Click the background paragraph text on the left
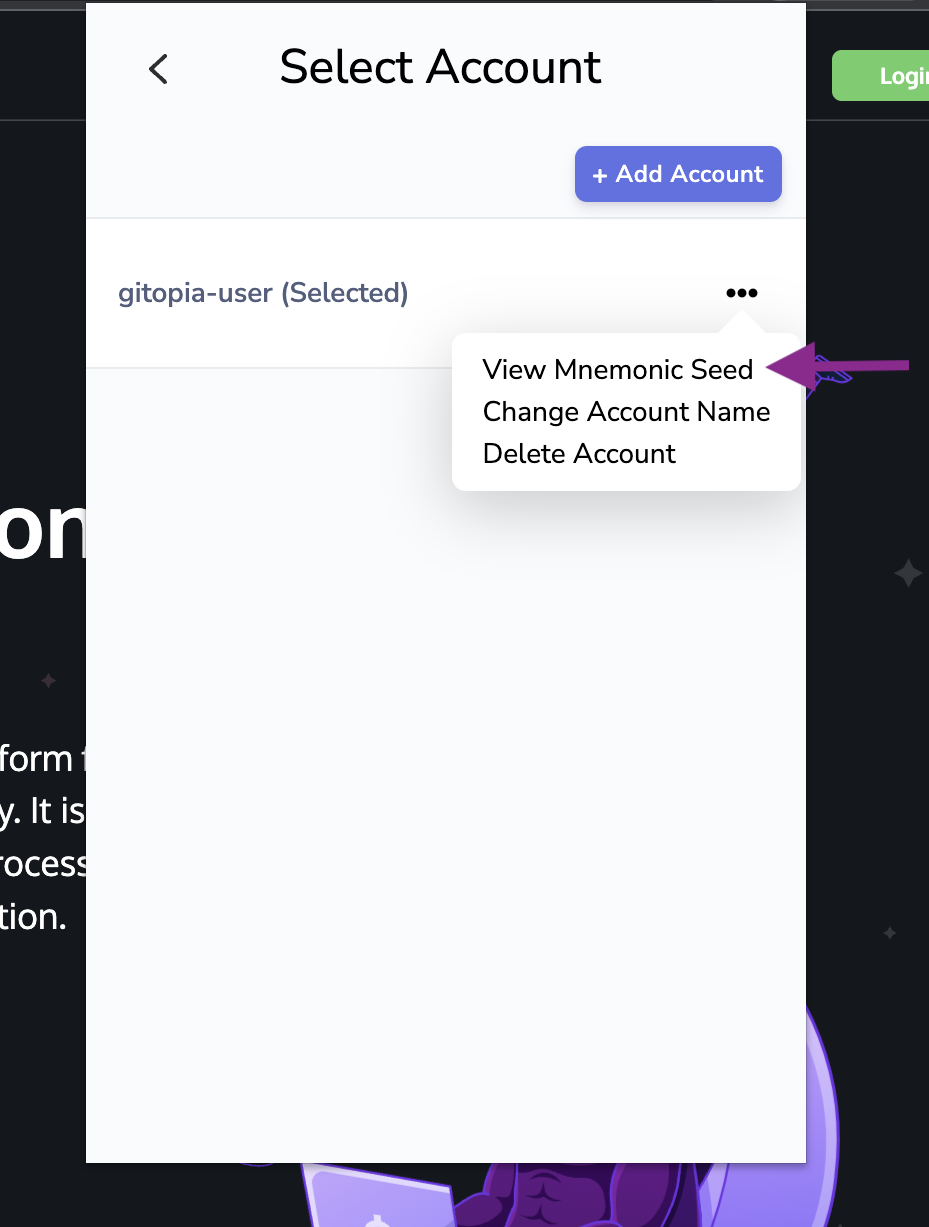Viewport: 929px width, 1227px height. pyautogui.click(x=43, y=838)
